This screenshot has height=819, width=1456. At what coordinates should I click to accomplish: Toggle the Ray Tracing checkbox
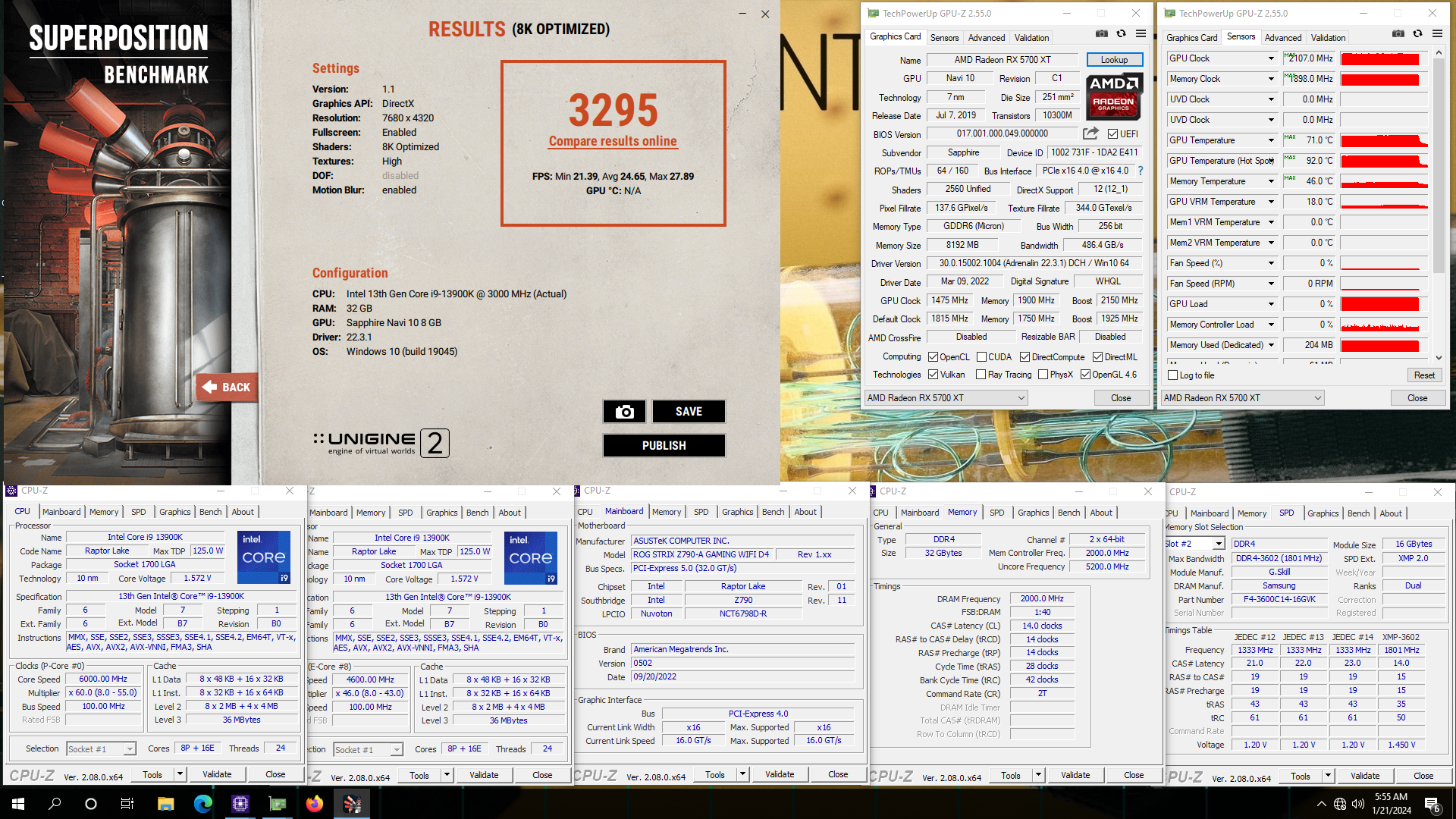tap(981, 375)
